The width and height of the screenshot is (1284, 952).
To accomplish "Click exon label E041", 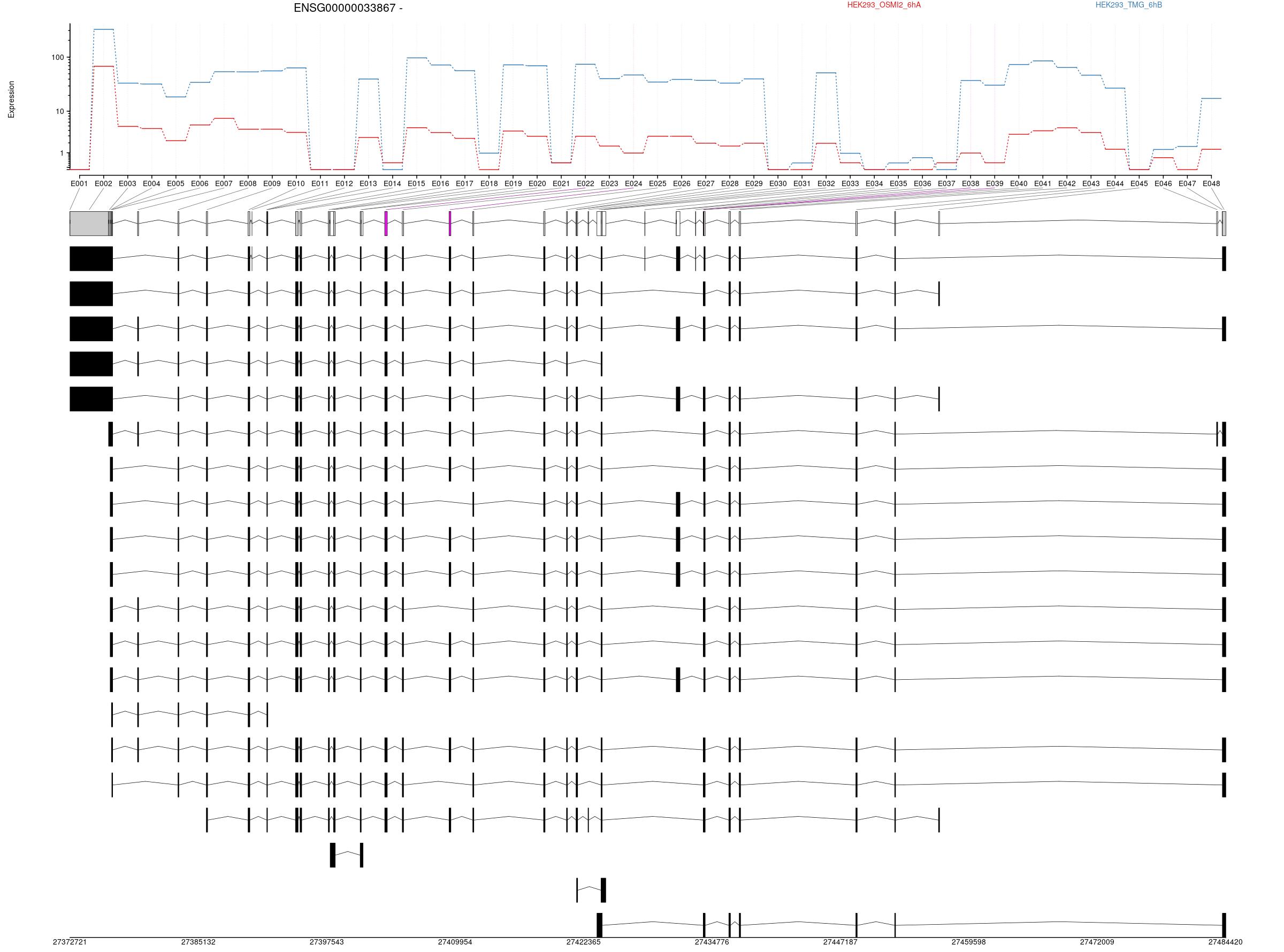I will [x=1043, y=184].
